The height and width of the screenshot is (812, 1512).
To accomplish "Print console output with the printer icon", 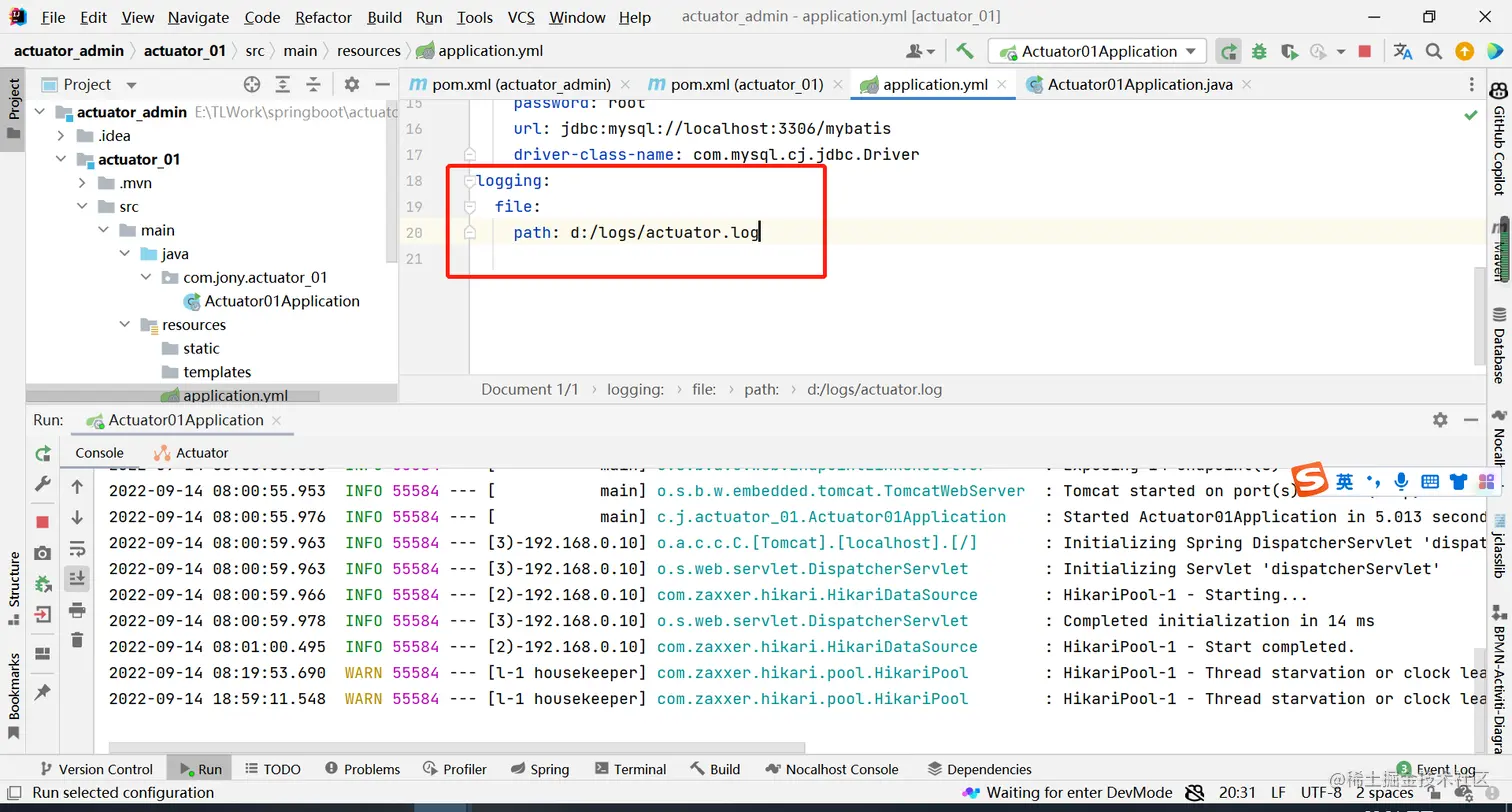I will 77,609.
